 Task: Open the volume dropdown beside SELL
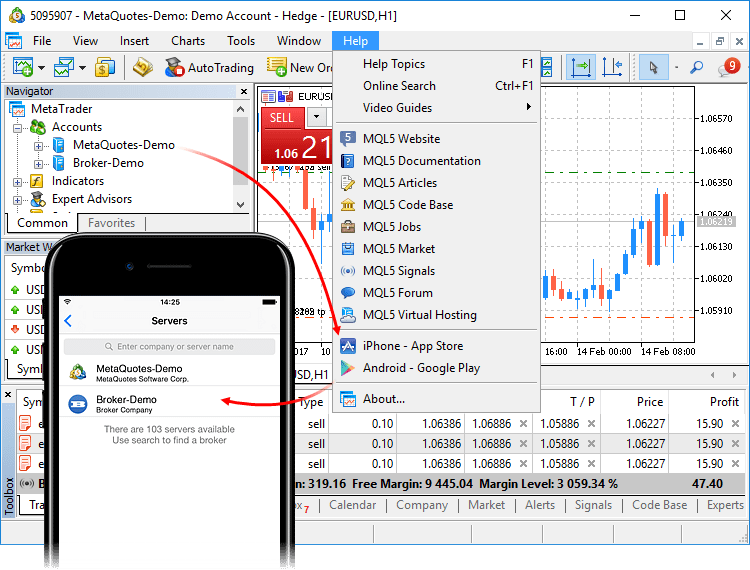pyautogui.click(x=316, y=116)
